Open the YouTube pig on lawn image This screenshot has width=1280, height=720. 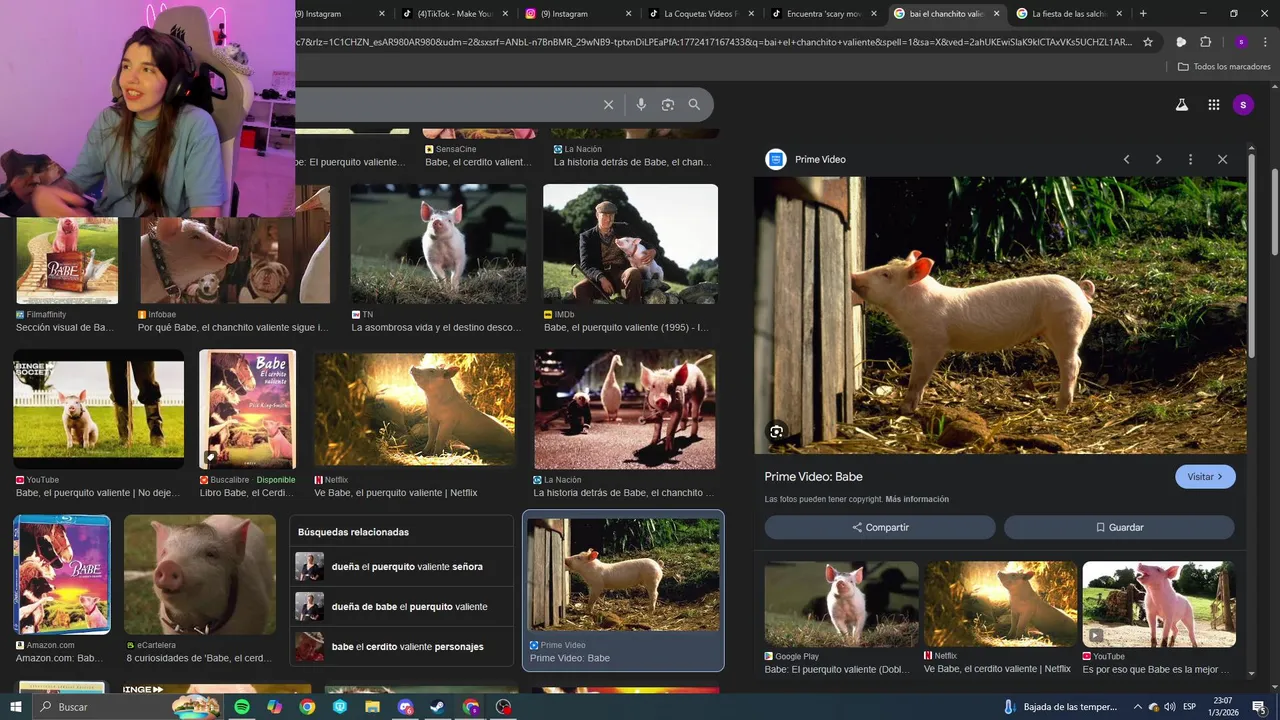[x=98, y=409]
